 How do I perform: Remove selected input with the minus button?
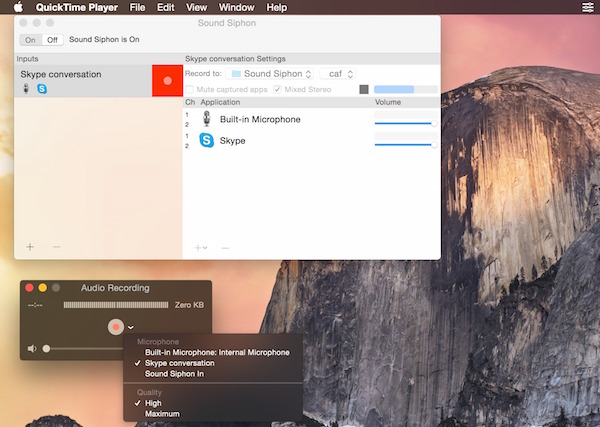click(56, 247)
